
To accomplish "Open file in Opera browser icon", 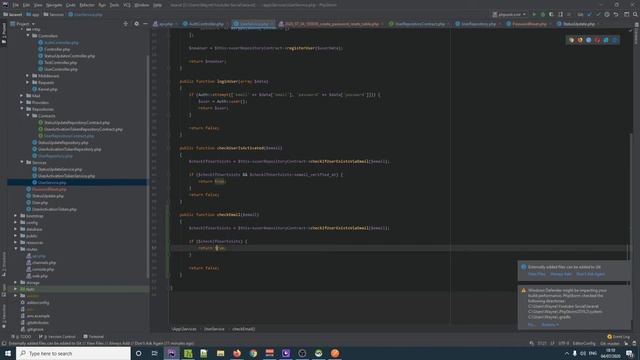I will (597, 40).
